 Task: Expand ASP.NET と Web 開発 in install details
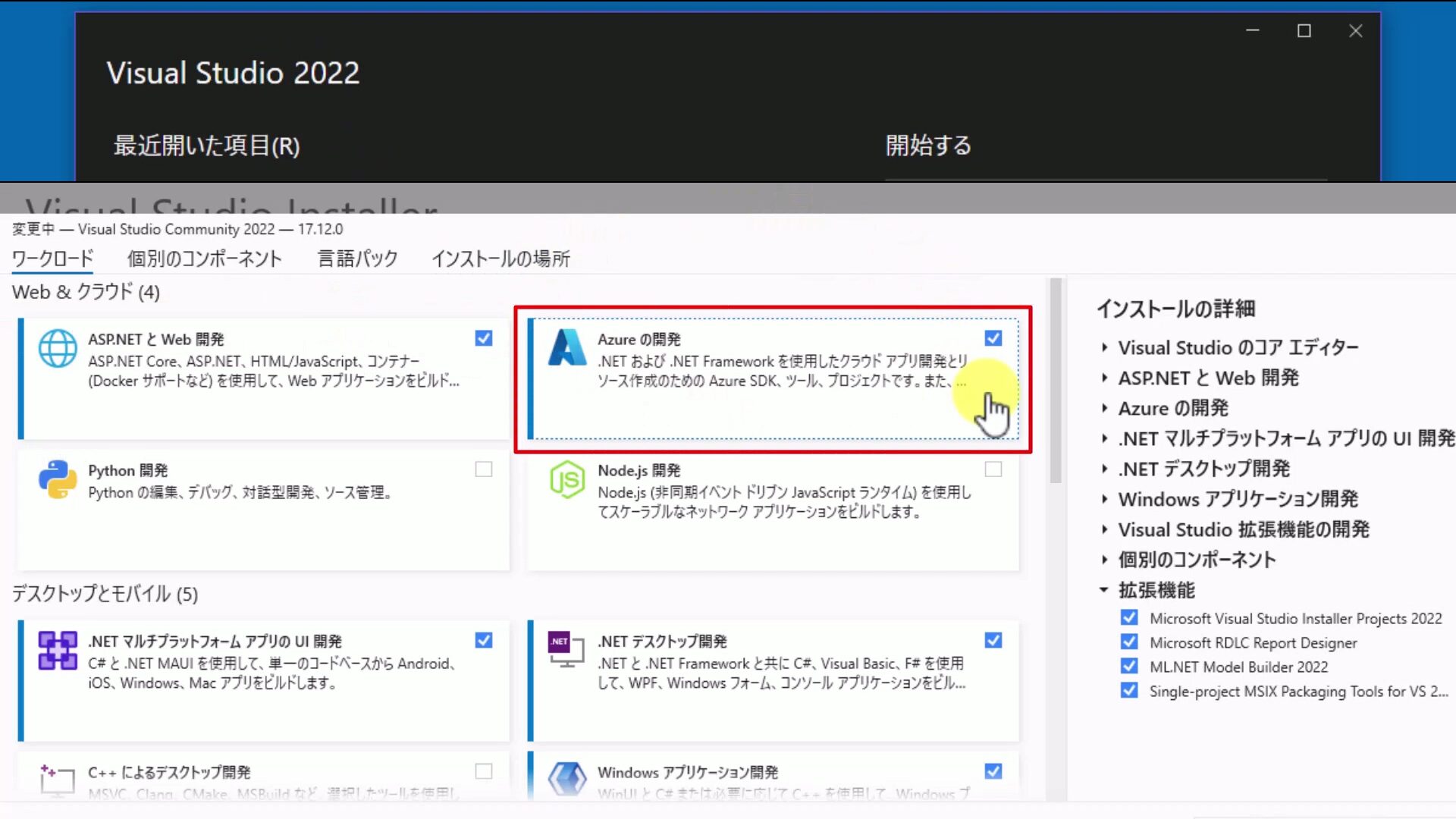pyautogui.click(x=1104, y=378)
